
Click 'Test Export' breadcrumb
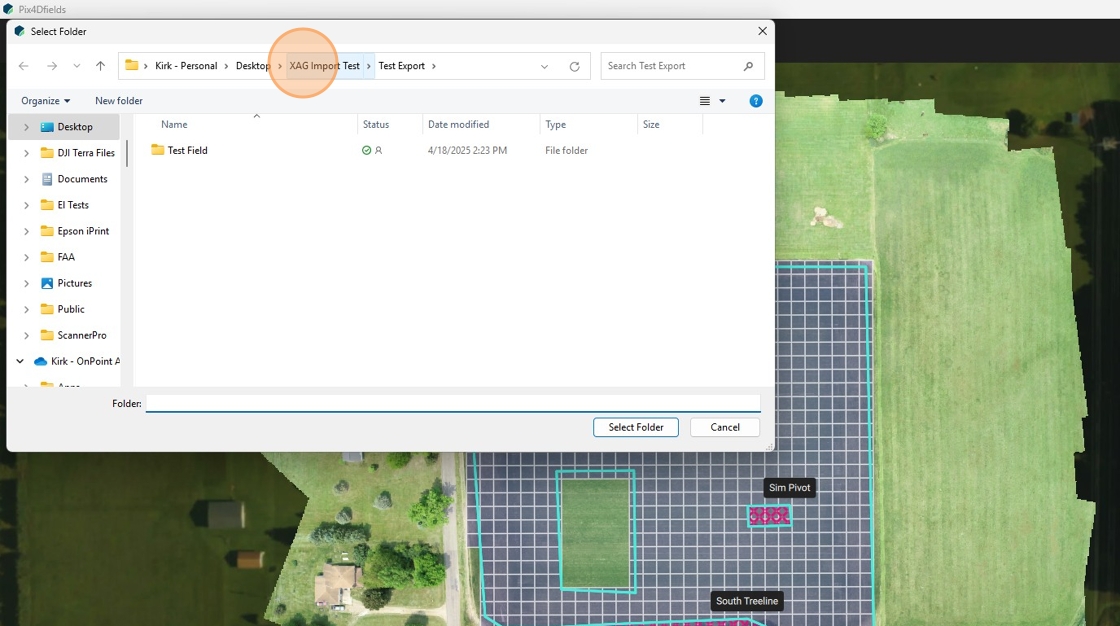[x=401, y=66]
